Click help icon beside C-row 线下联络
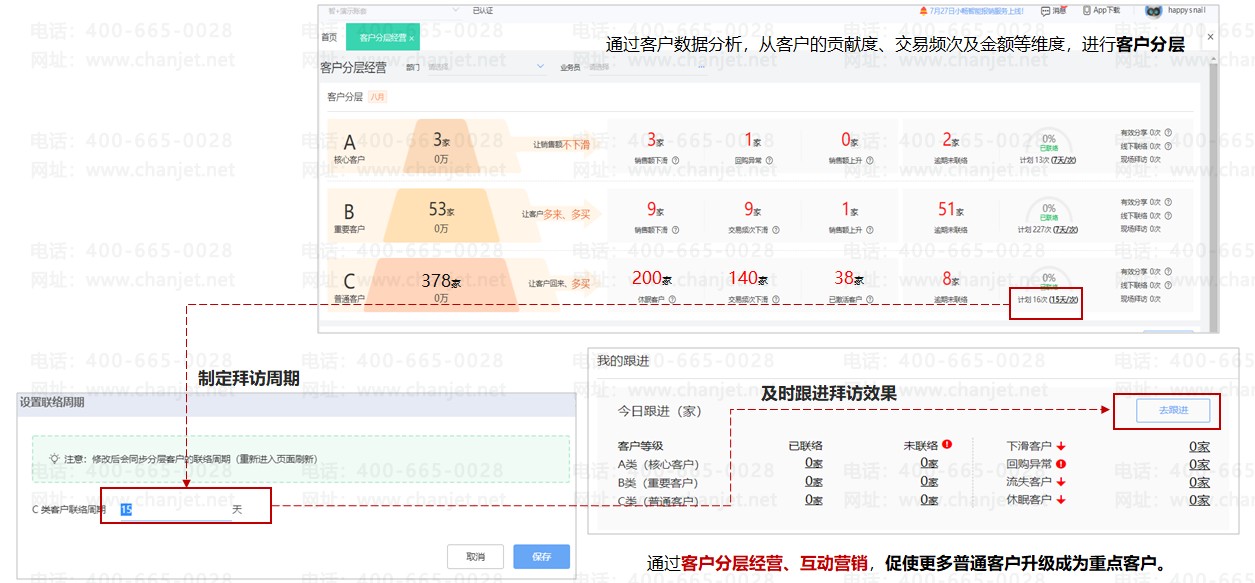Image resolution: width=1255 pixels, height=583 pixels. (x=1168, y=285)
